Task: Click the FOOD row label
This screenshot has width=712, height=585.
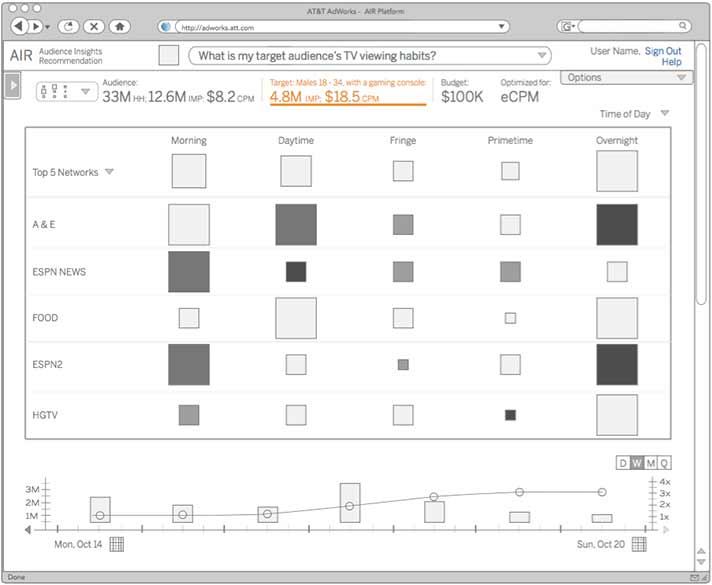Action: coord(45,318)
